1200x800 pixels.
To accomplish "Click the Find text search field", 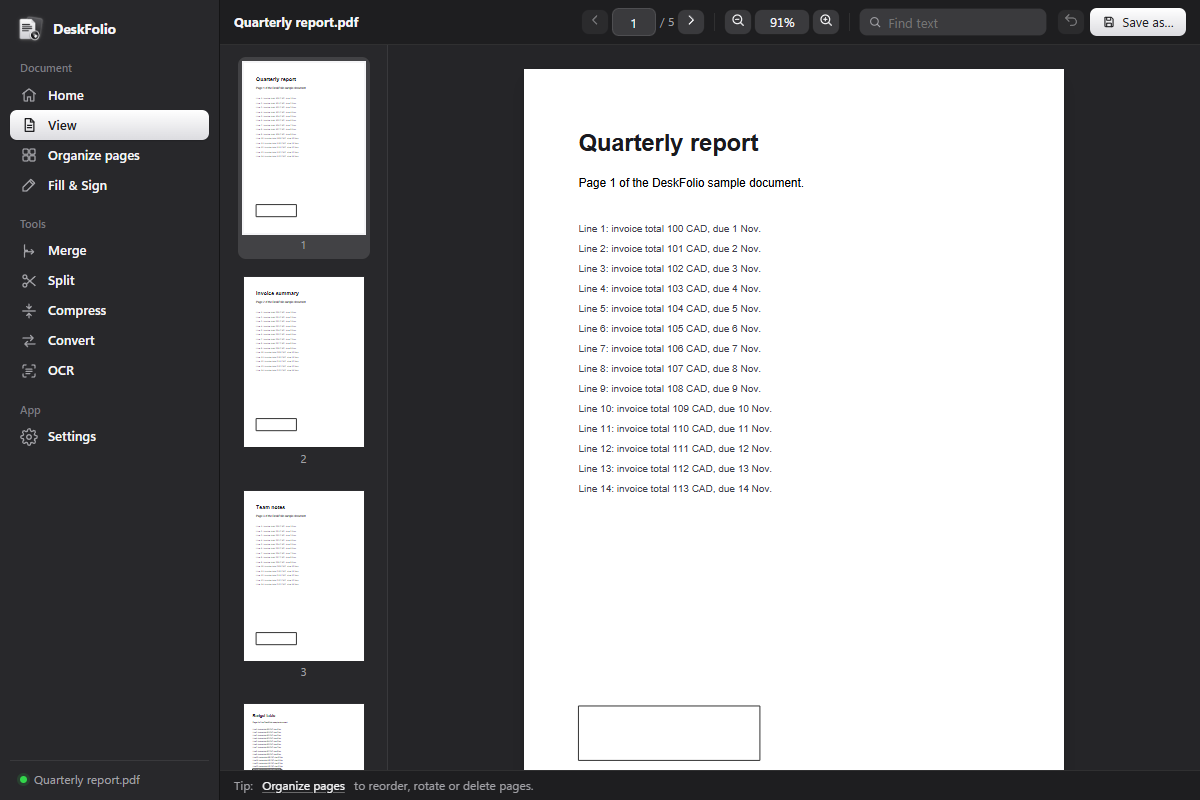I will pyautogui.click(x=953, y=22).
